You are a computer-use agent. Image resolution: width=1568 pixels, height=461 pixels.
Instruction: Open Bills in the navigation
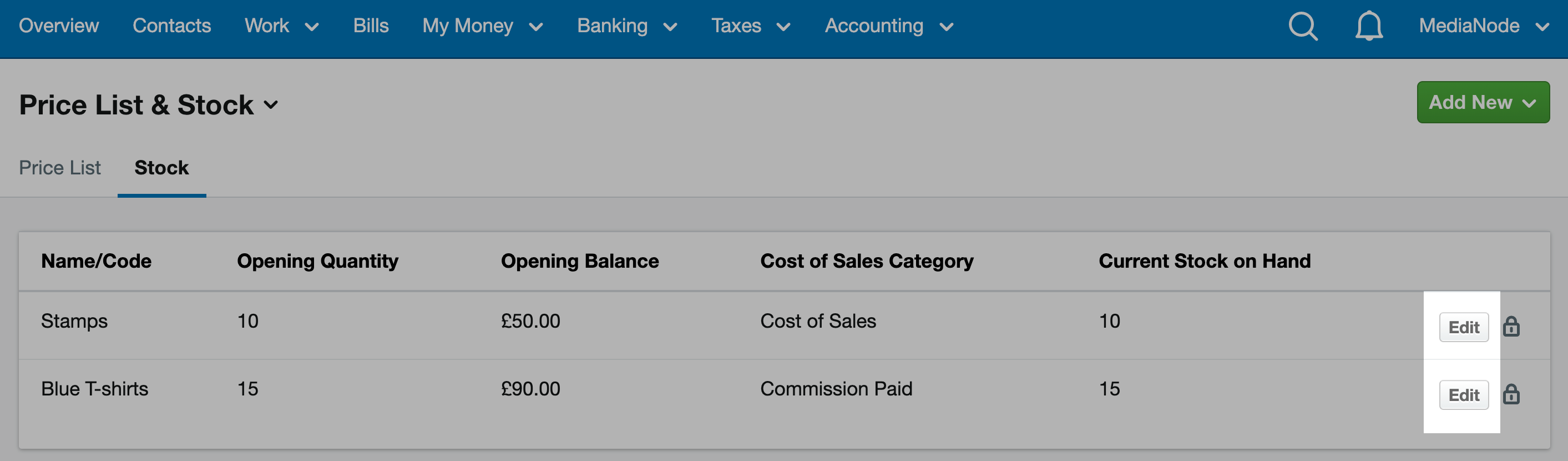click(x=371, y=26)
